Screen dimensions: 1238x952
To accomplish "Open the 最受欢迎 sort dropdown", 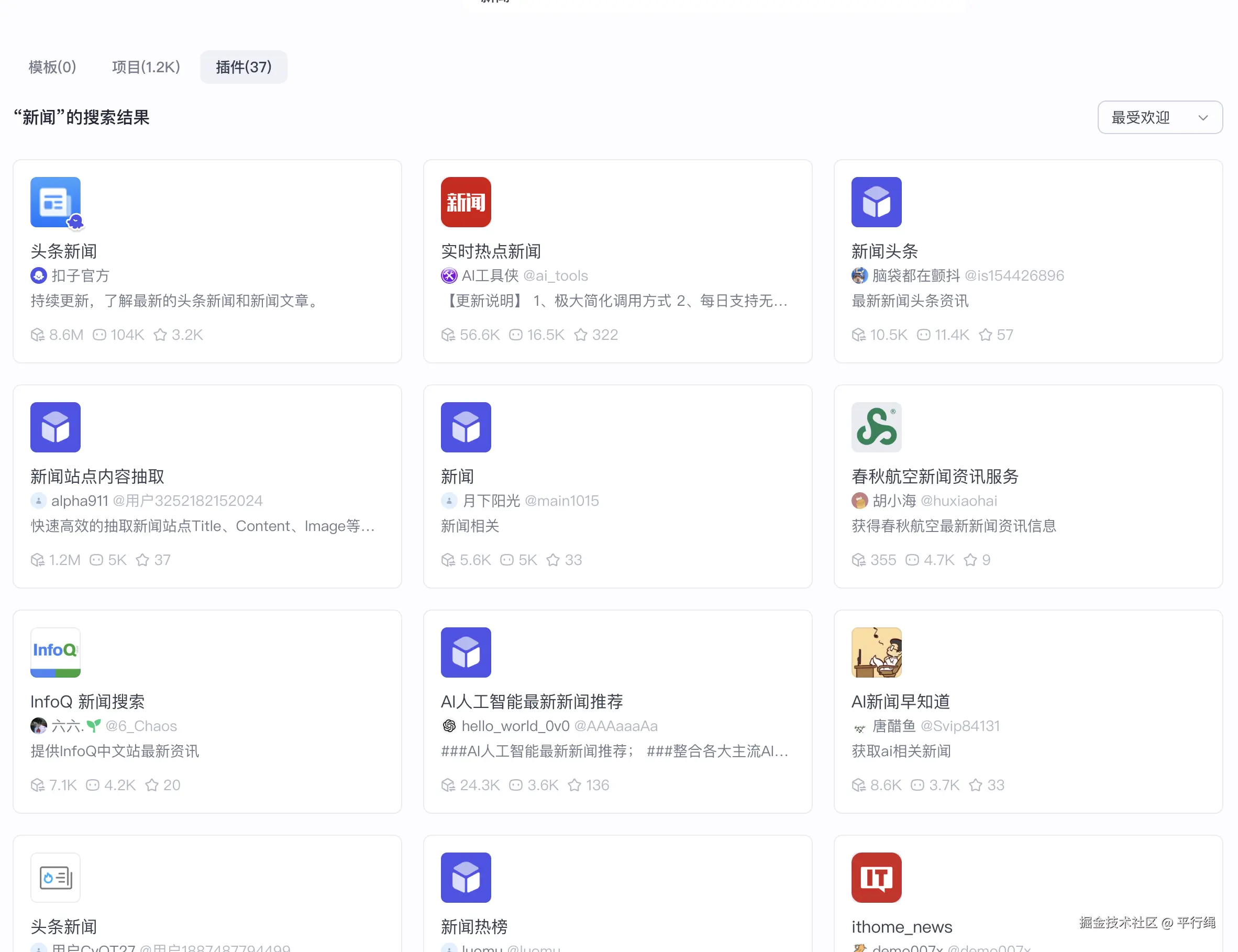I will [1140, 117].
